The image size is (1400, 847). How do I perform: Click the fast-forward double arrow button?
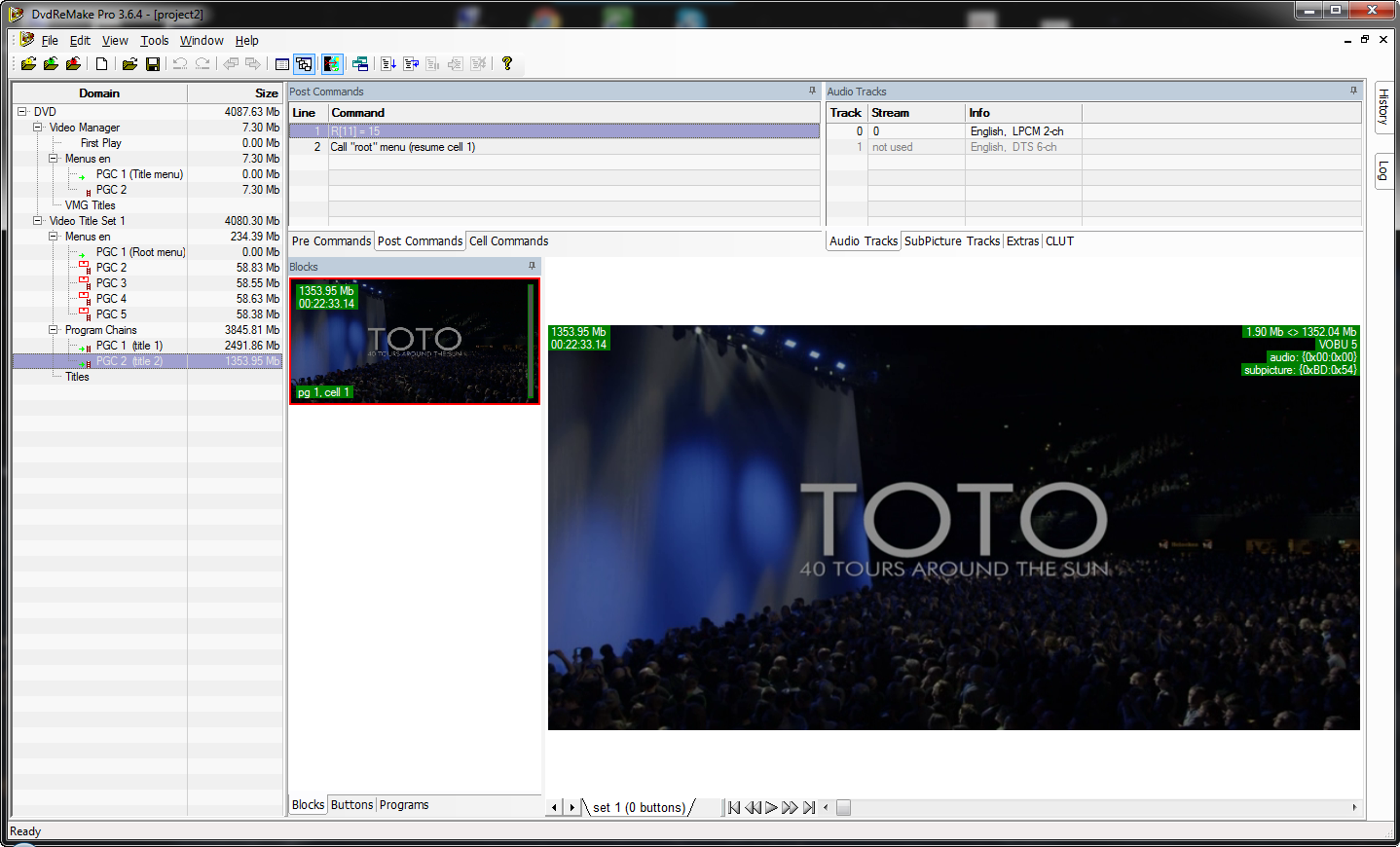click(x=790, y=807)
